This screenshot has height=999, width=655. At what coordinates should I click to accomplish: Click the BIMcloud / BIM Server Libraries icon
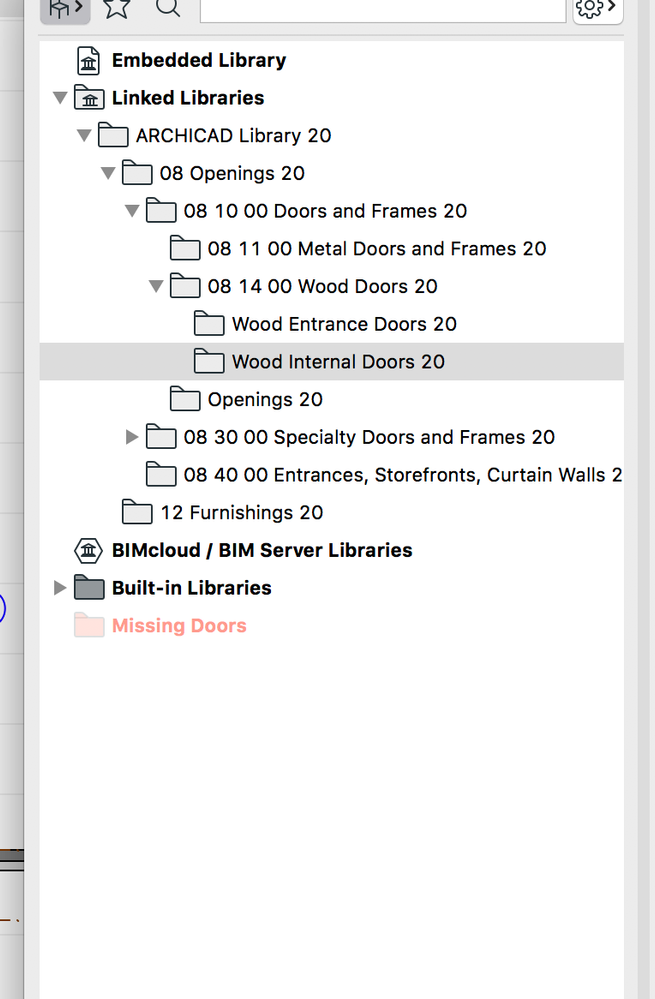(x=88, y=550)
